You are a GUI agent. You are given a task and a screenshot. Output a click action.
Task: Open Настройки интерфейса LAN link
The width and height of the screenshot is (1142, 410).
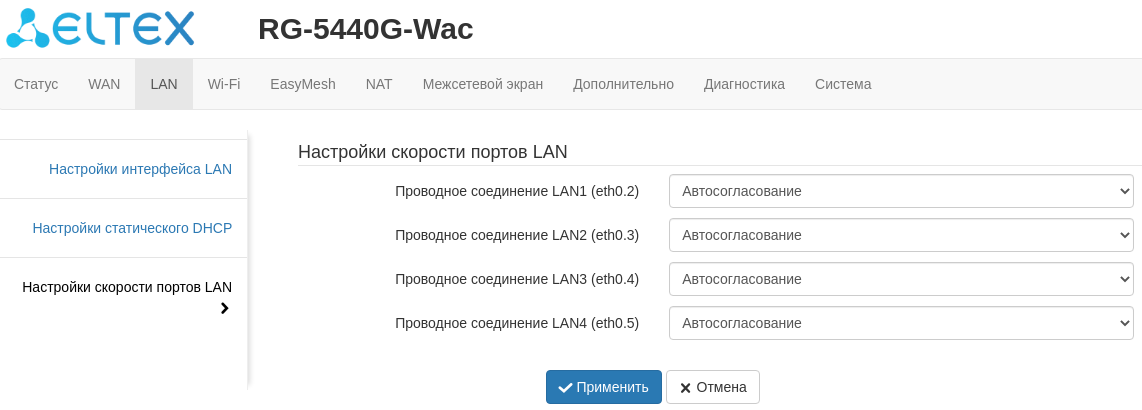tap(140, 169)
